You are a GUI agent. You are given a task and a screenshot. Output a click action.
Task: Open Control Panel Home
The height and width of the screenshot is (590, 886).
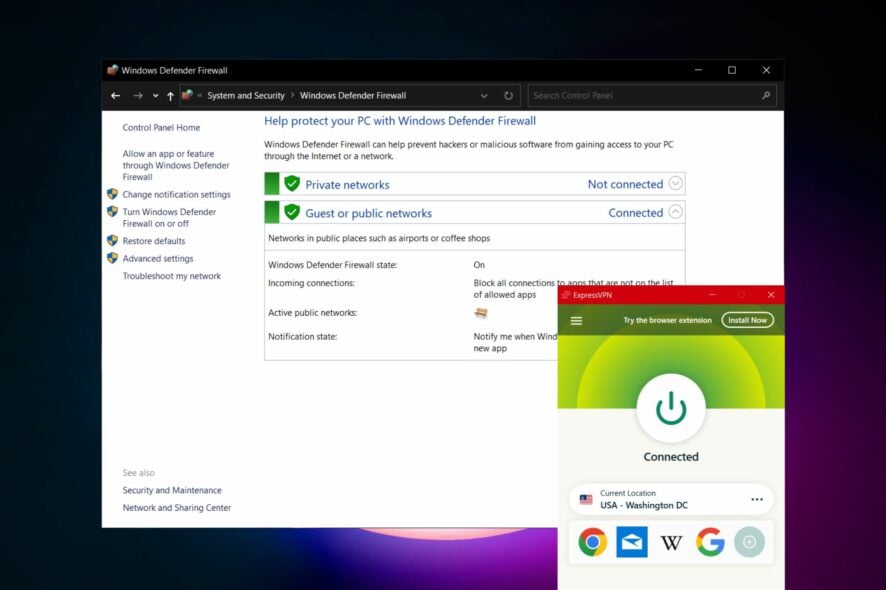coord(162,128)
